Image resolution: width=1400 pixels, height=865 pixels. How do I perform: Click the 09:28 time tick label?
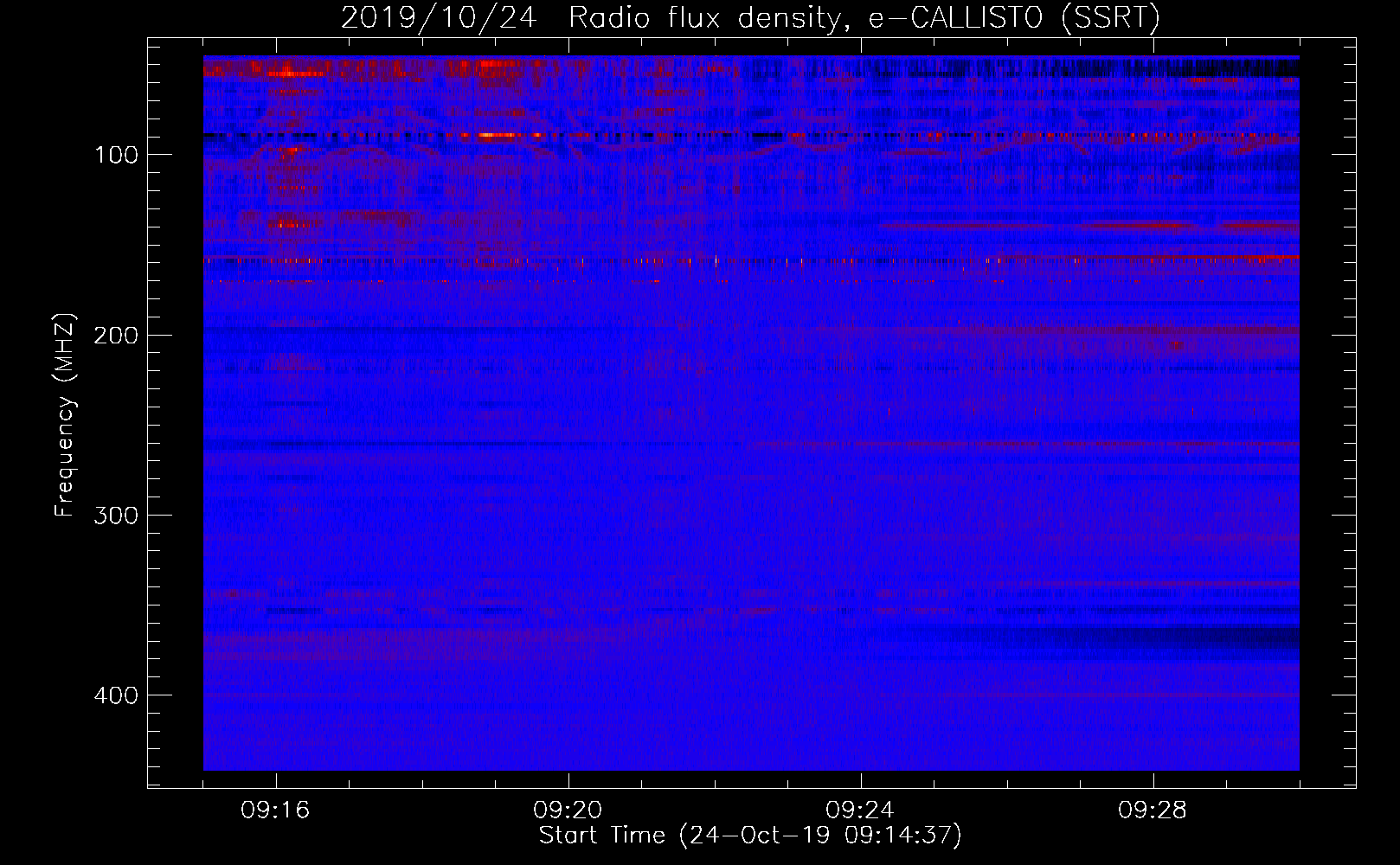point(1153,811)
